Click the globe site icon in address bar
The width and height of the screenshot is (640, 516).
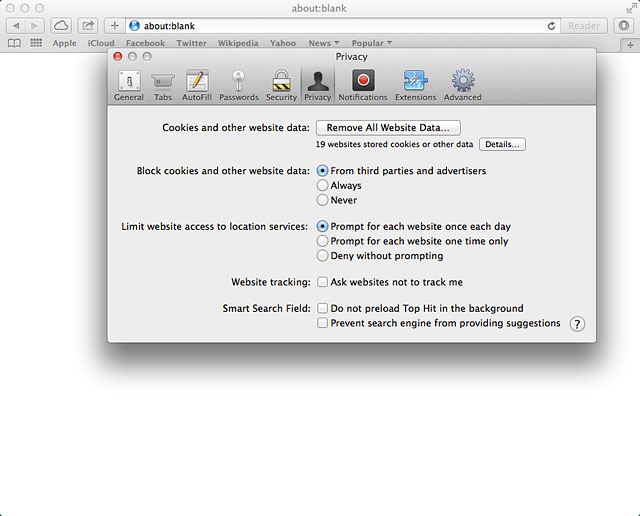(134, 26)
